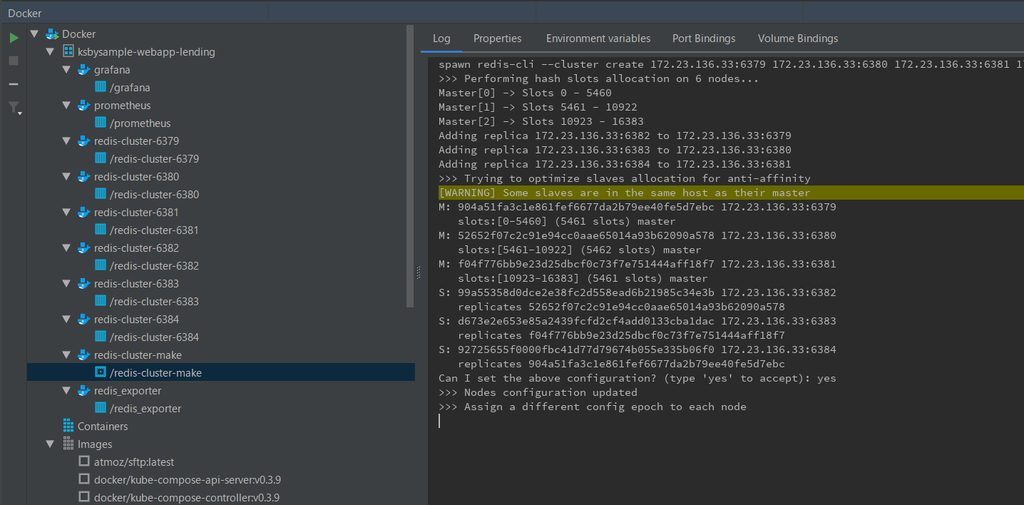Toggle the docker/kube-compose-controller:v0.3.9 image checkbox
The image size is (1024, 505).
coord(84,497)
